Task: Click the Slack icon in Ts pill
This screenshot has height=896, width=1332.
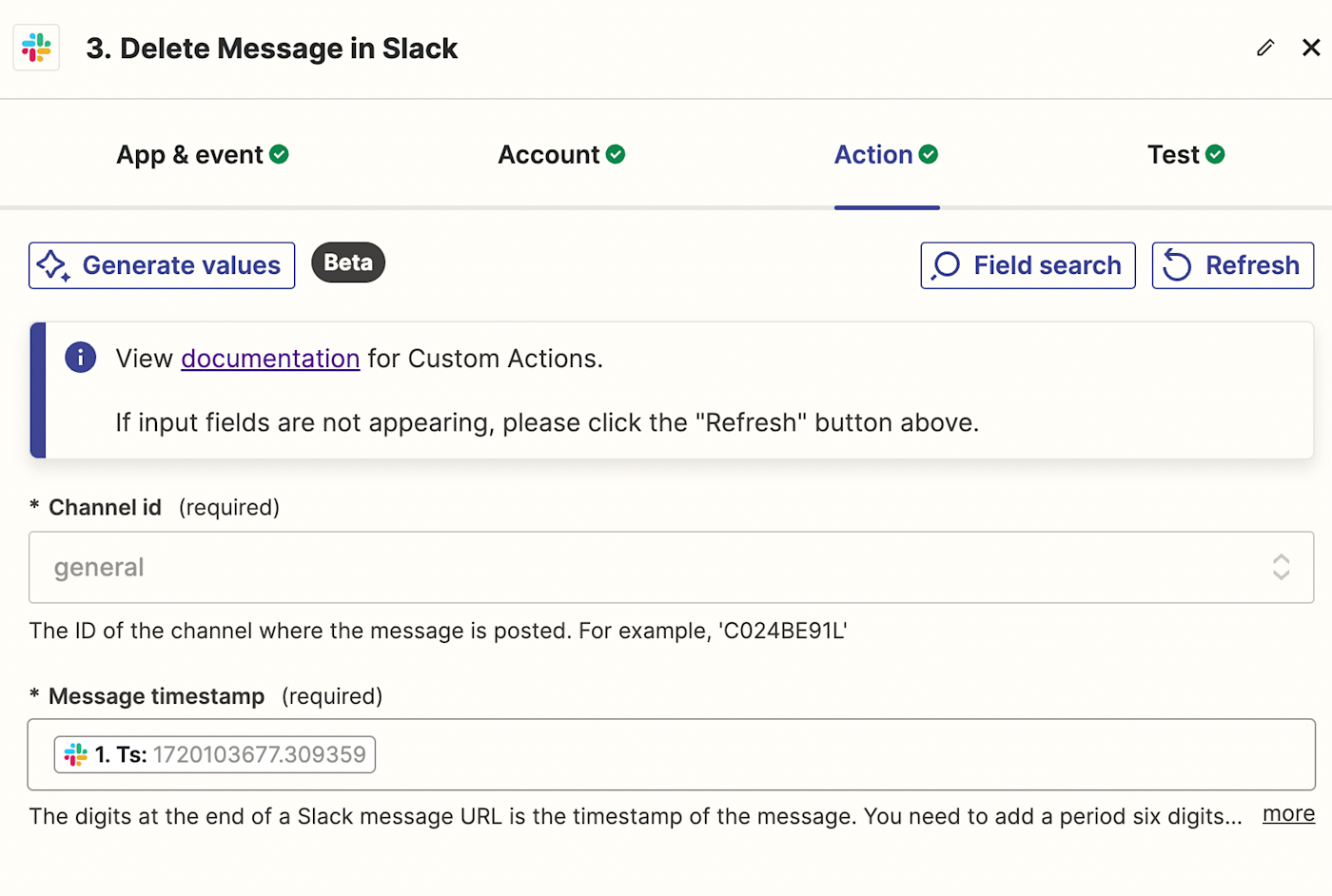Action: click(x=76, y=755)
